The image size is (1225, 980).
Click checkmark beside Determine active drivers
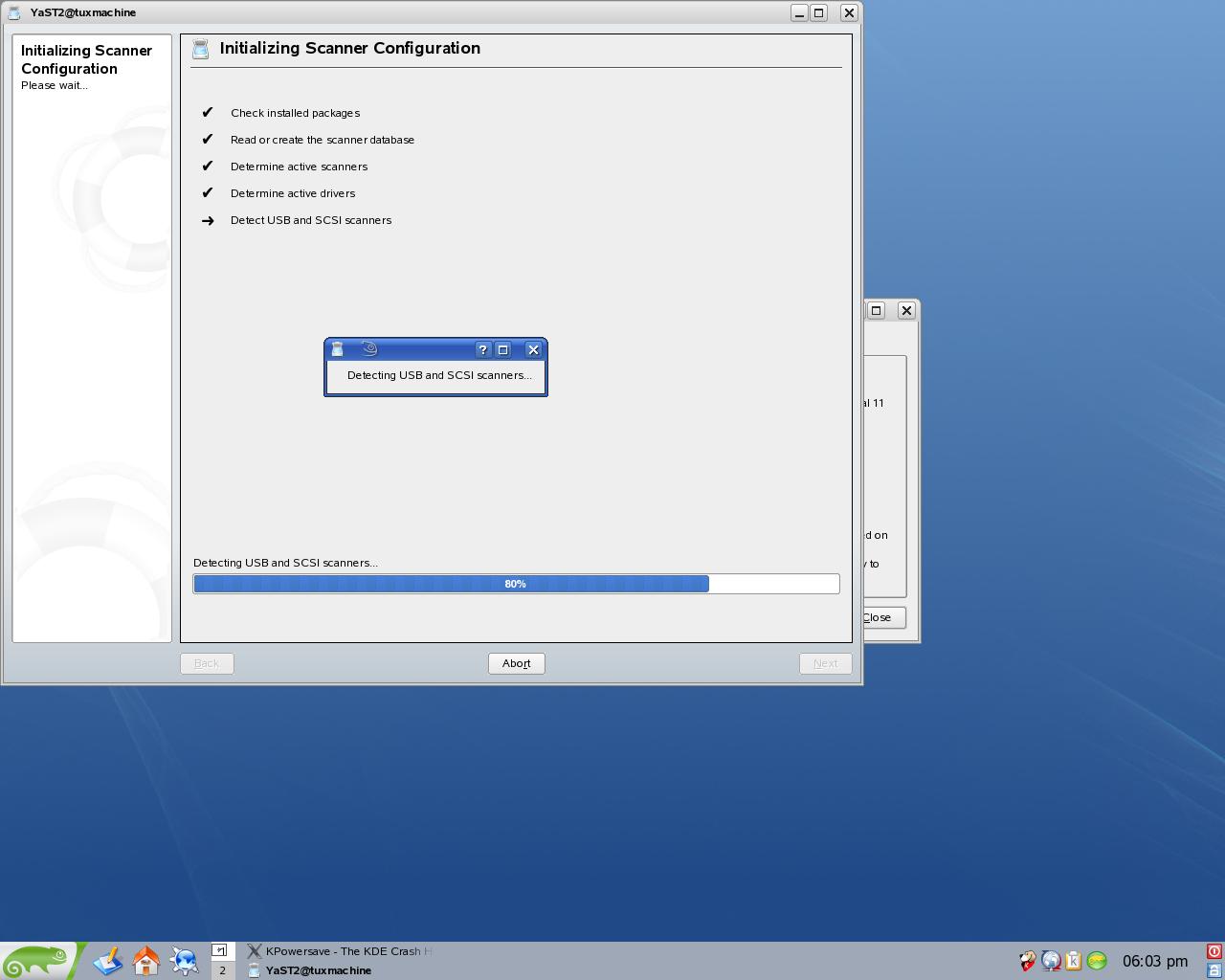(x=208, y=192)
